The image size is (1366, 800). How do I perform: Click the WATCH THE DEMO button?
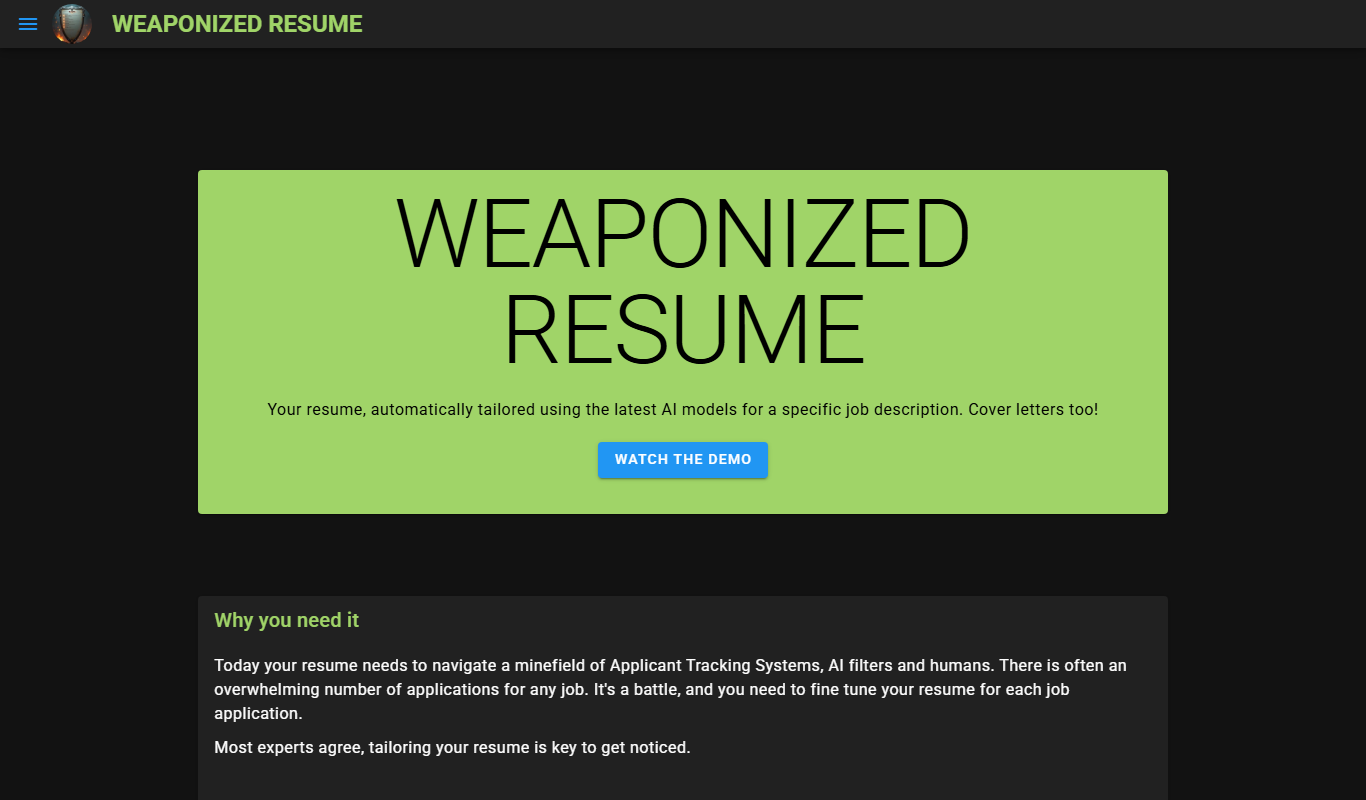click(x=683, y=460)
